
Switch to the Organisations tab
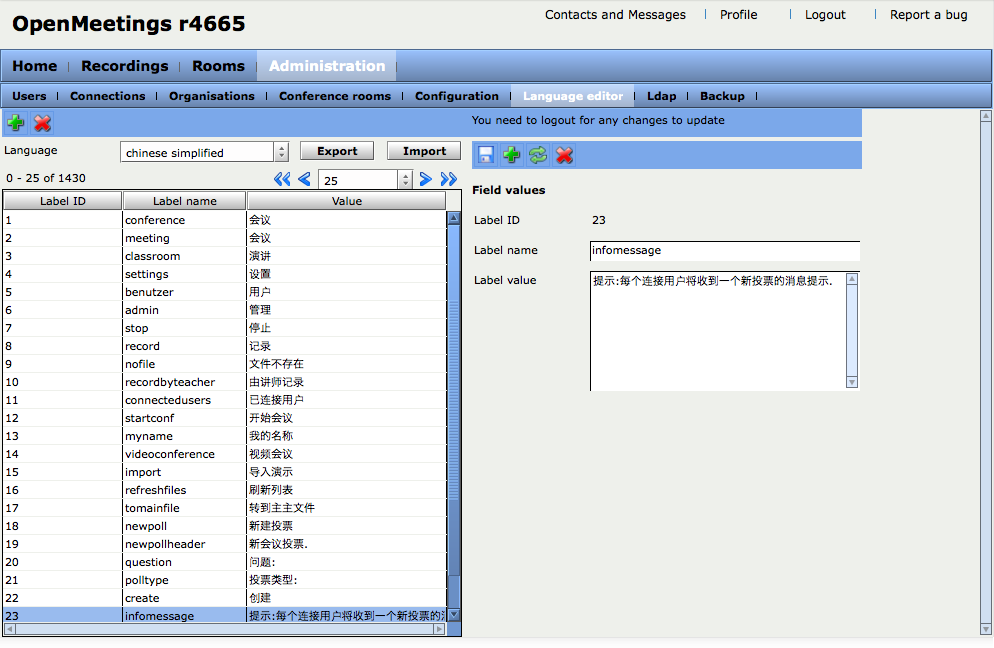(x=212, y=96)
